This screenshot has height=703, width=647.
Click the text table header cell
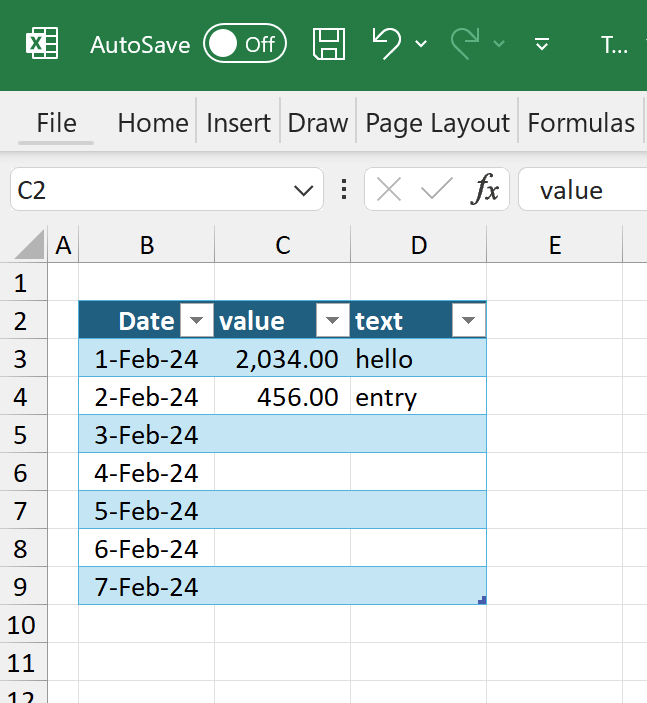pos(418,320)
